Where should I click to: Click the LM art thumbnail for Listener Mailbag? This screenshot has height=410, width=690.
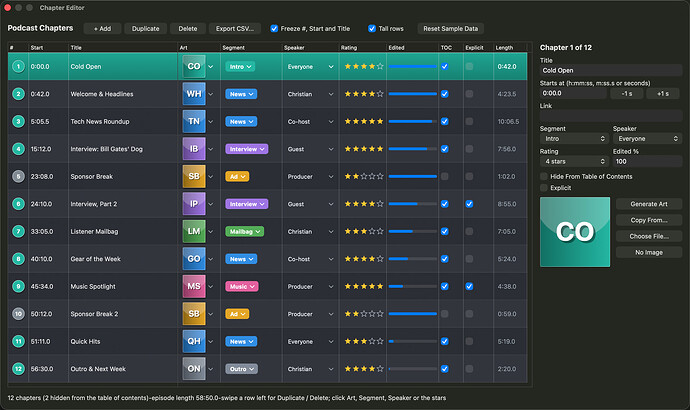[194, 231]
